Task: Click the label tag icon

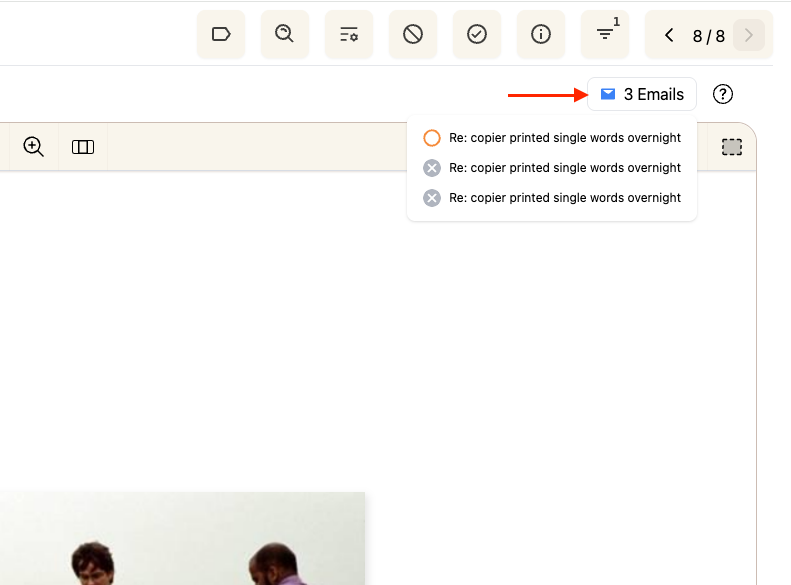Action: pyautogui.click(x=221, y=34)
